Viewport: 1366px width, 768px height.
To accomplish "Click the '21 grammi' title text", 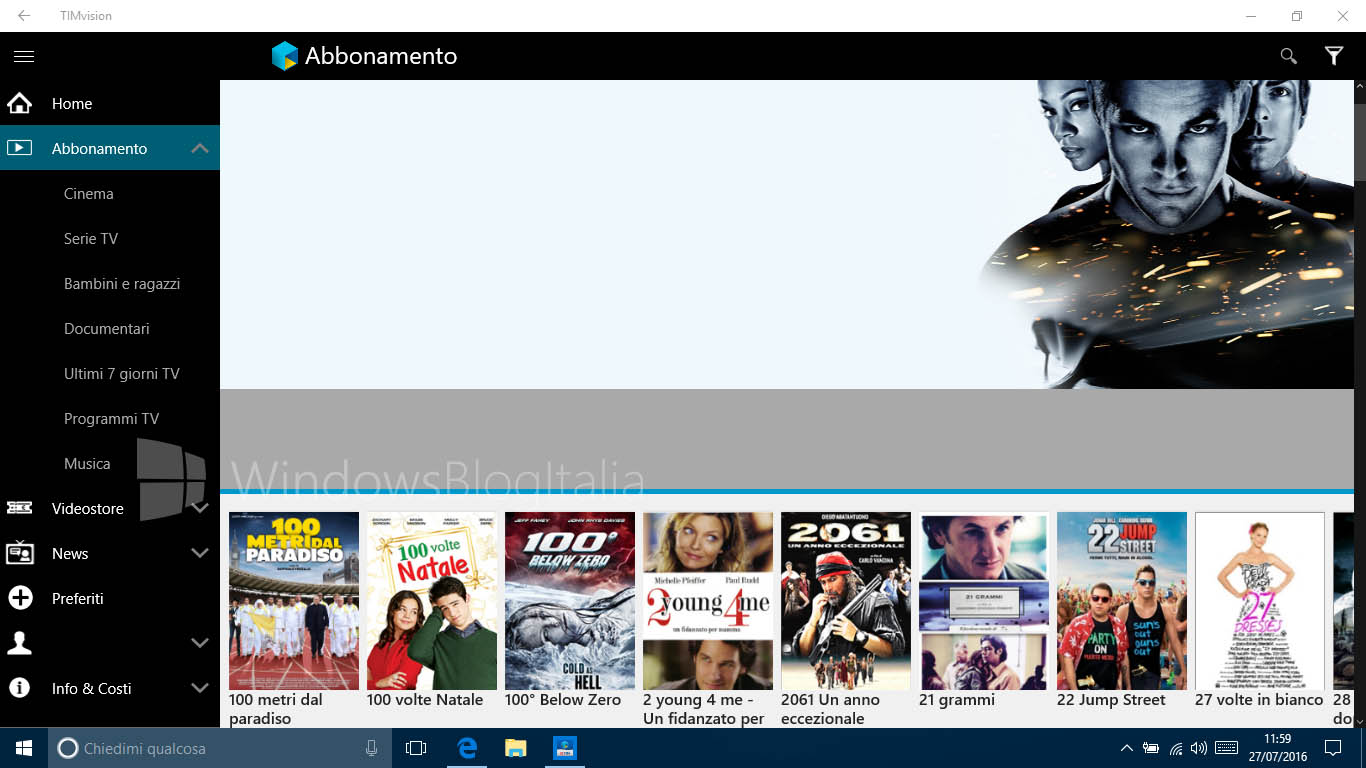I will point(957,700).
